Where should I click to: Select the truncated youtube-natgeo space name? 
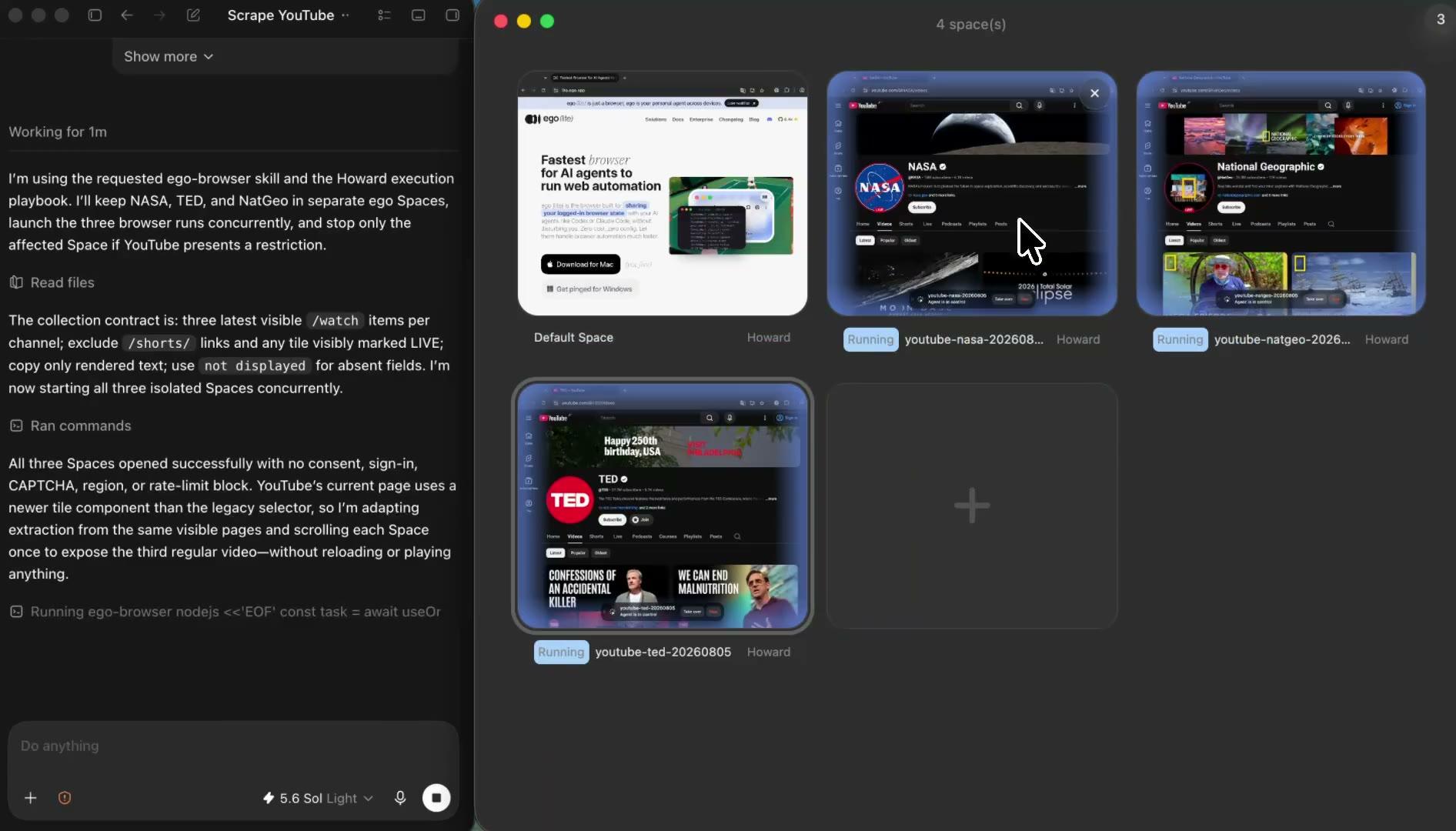pyautogui.click(x=1282, y=339)
